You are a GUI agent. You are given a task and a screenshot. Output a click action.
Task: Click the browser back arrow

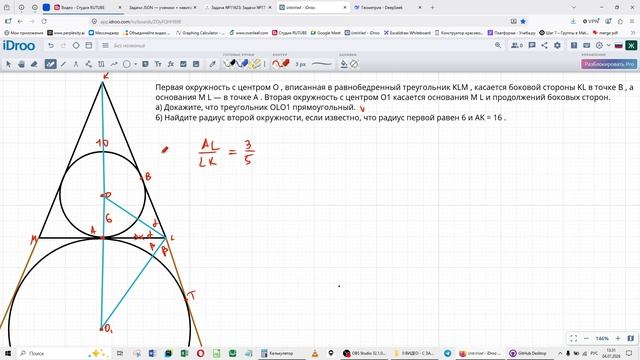[x=20, y=21]
